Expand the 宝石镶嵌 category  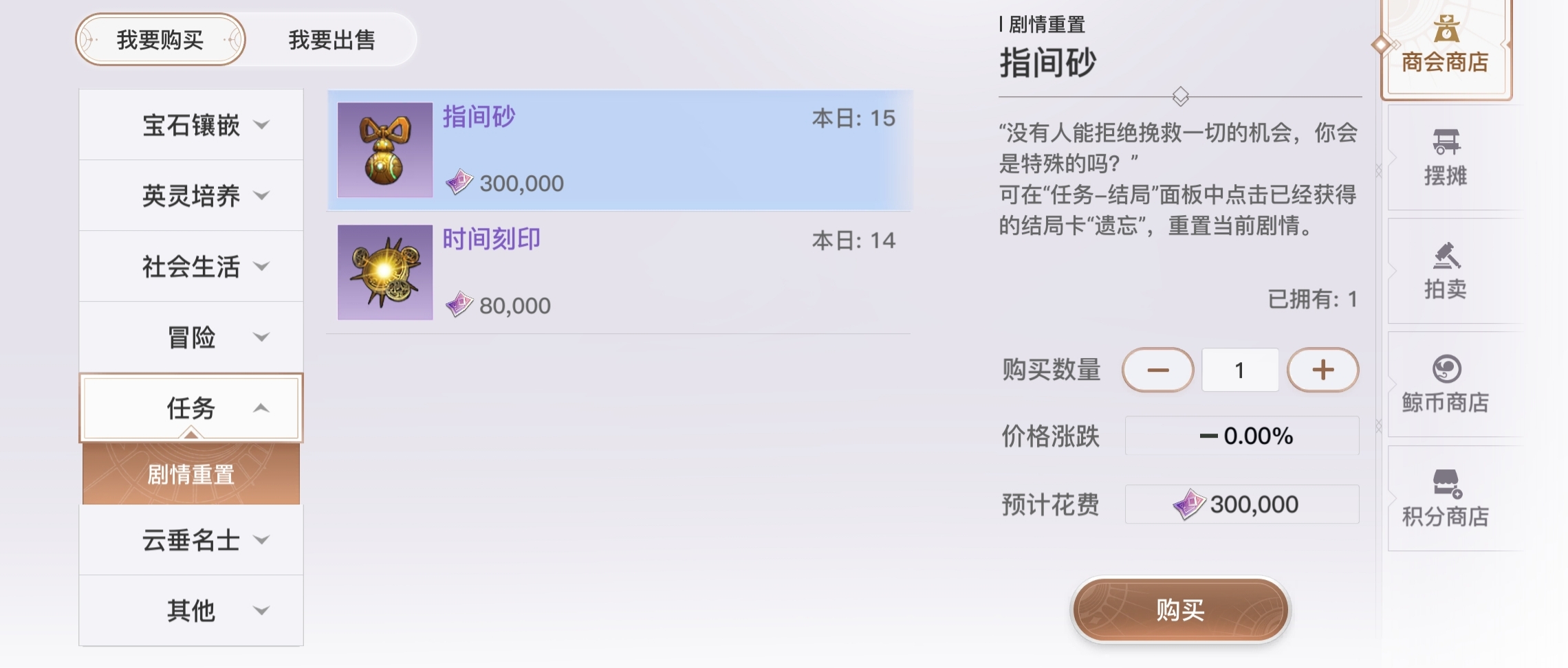click(x=191, y=125)
